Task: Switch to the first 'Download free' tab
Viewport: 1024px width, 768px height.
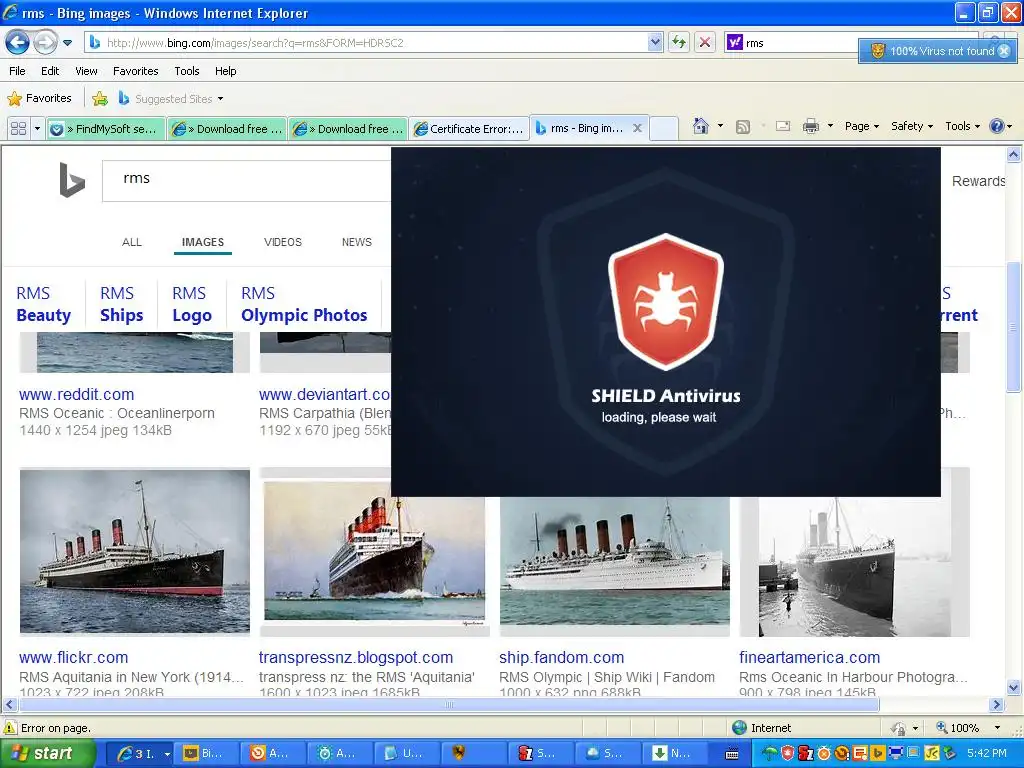Action: pyautogui.click(x=227, y=129)
